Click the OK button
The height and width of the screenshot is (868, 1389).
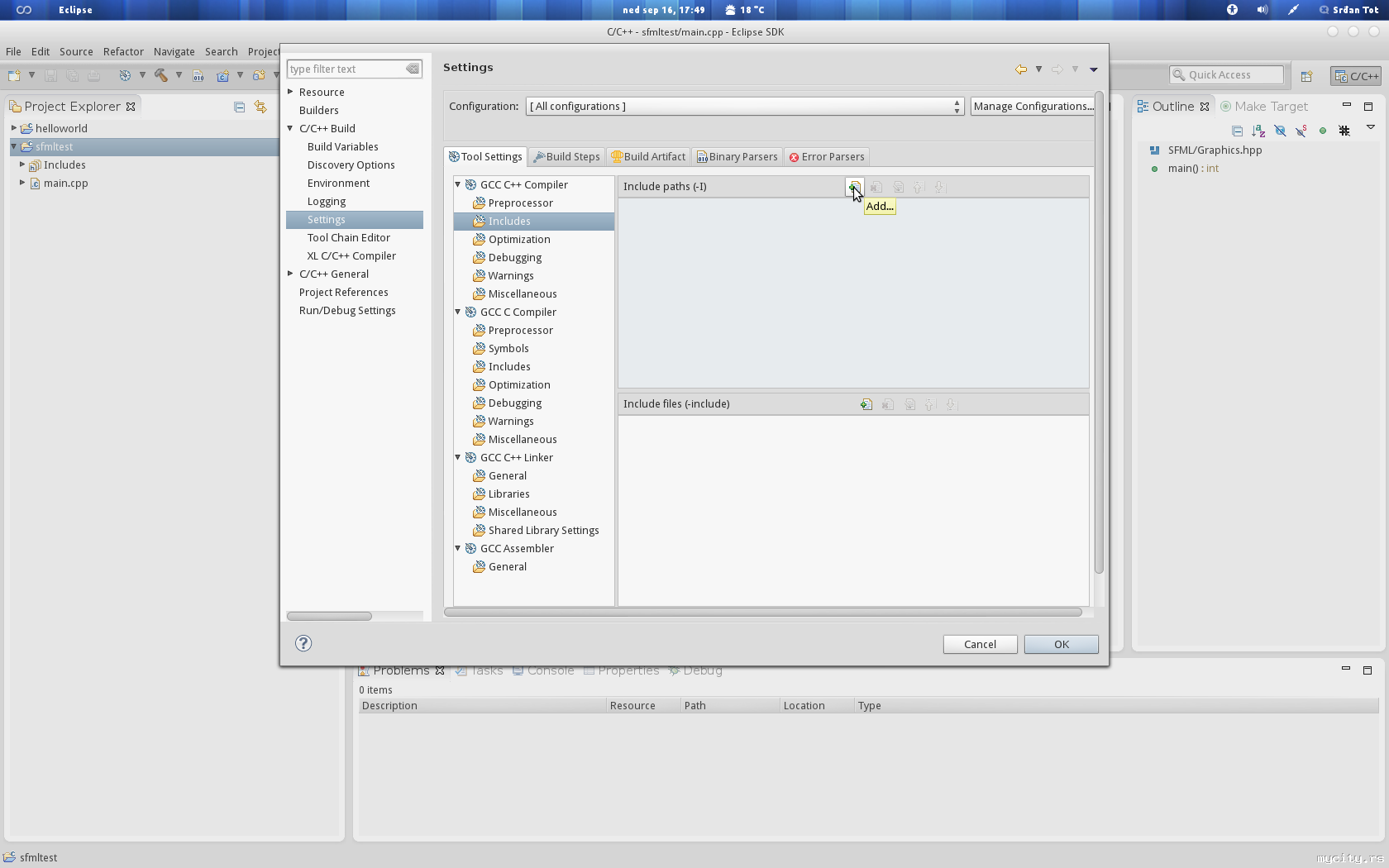pyautogui.click(x=1062, y=645)
